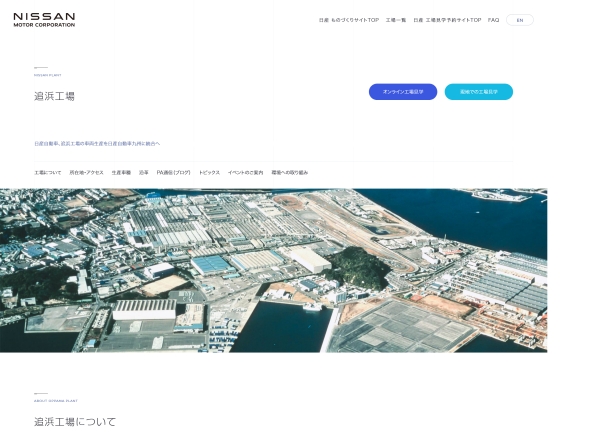Switch language with the EN button
Viewport: 590px width, 443px height.
(520, 20)
